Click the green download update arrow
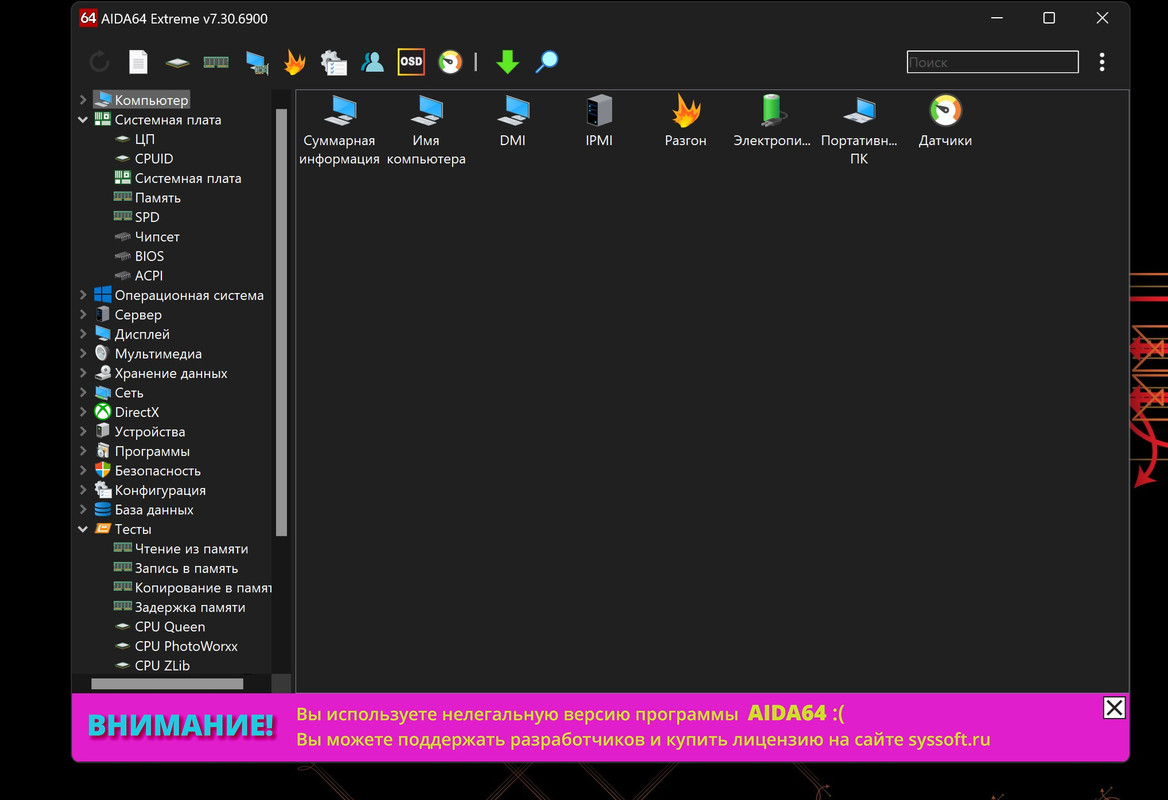Image resolution: width=1168 pixels, height=800 pixels. pyautogui.click(x=507, y=62)
